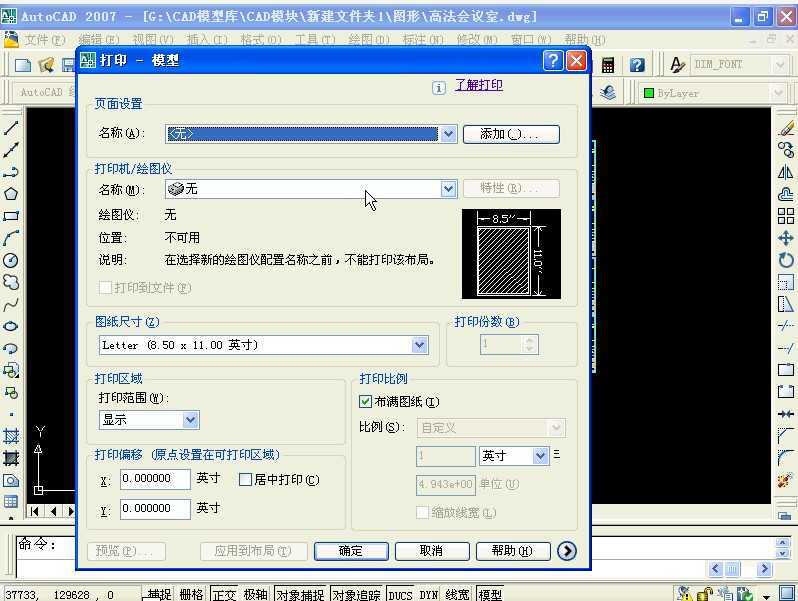Open the 修改(M) menu
The image size is (798, 601).
pyautogui.click(x=477, y=39)
